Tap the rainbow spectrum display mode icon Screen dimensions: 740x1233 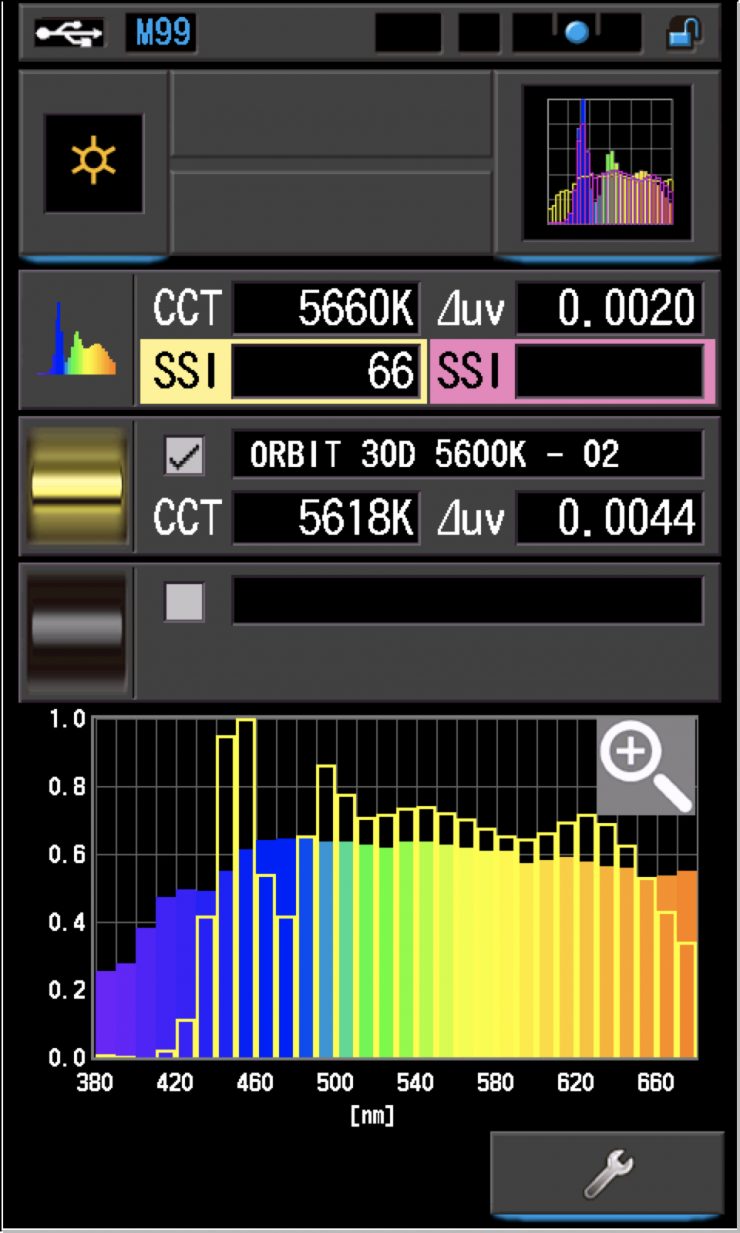tap(77, 340)
